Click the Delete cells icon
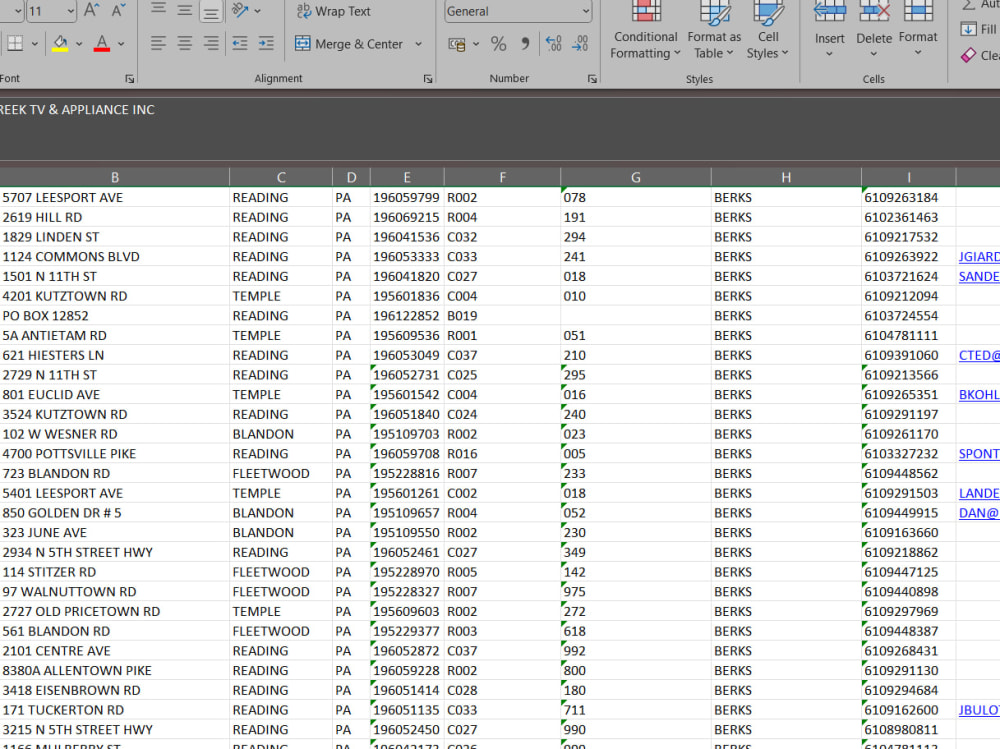This screenshot has height=749, width=1000. point(874,11)
